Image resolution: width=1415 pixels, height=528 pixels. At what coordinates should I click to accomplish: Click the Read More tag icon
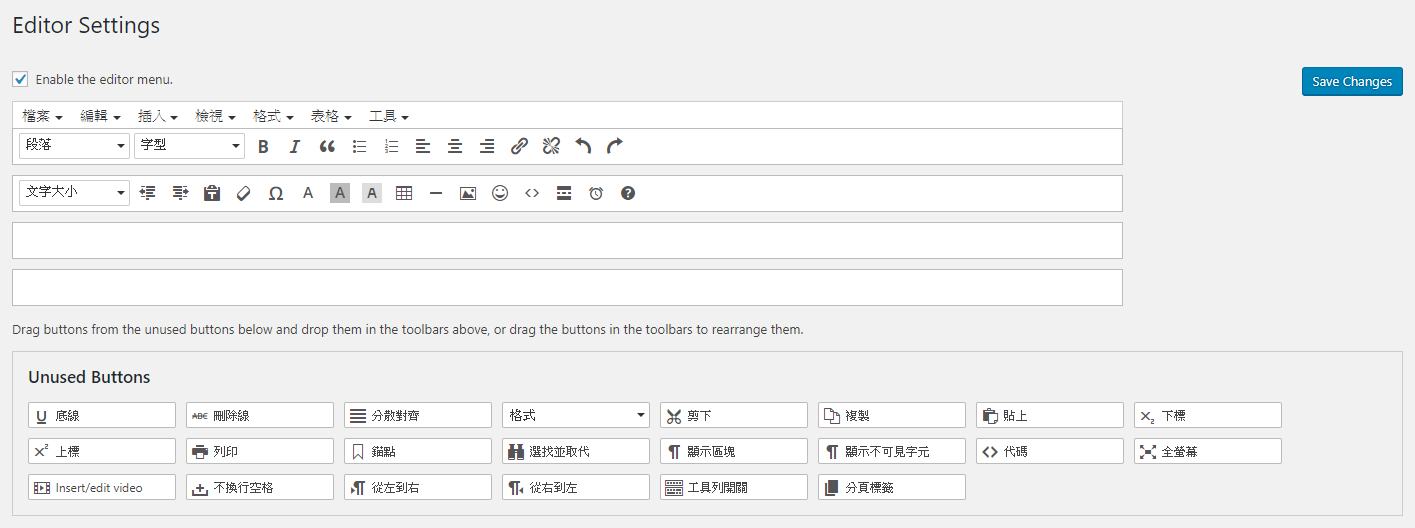tap(564, 193)
